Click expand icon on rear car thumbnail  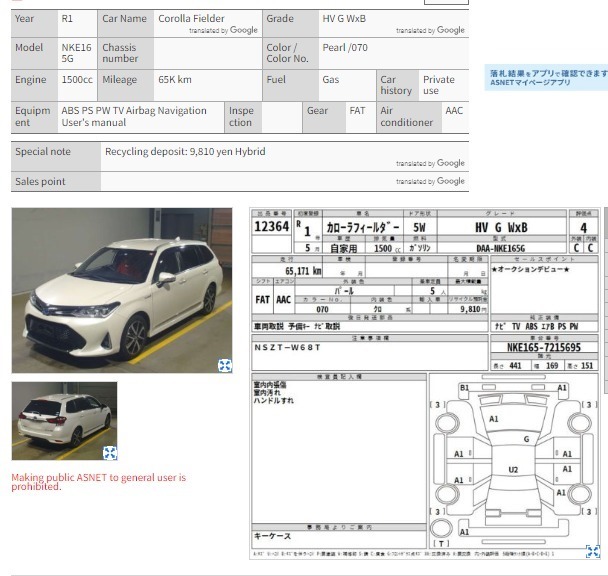point(110,453)
